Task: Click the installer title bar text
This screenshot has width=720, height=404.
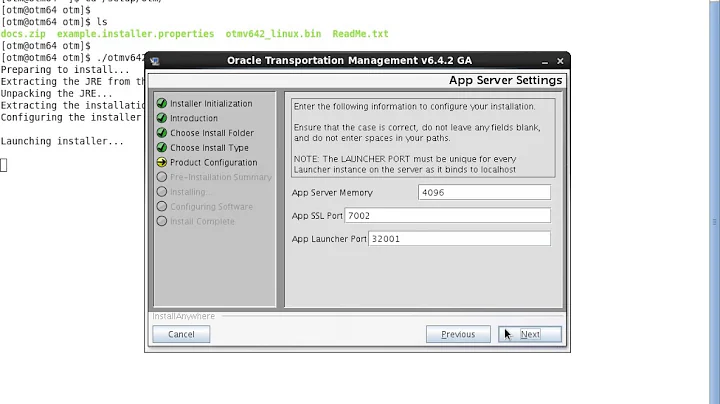Action: [x=349, y=61]
